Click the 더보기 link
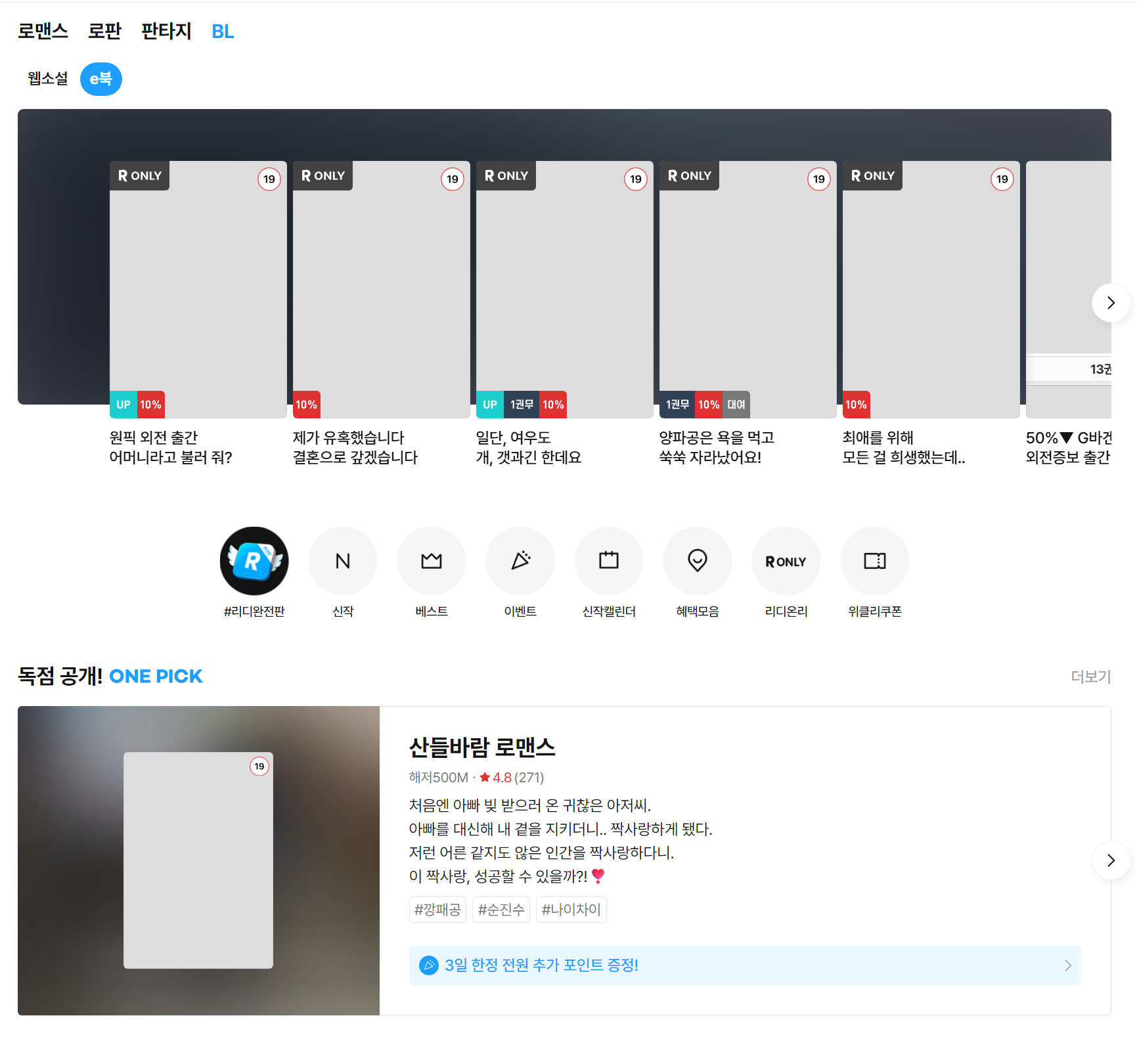The height and width of the screenshot is (1064, 1137). coord(1090,676)
